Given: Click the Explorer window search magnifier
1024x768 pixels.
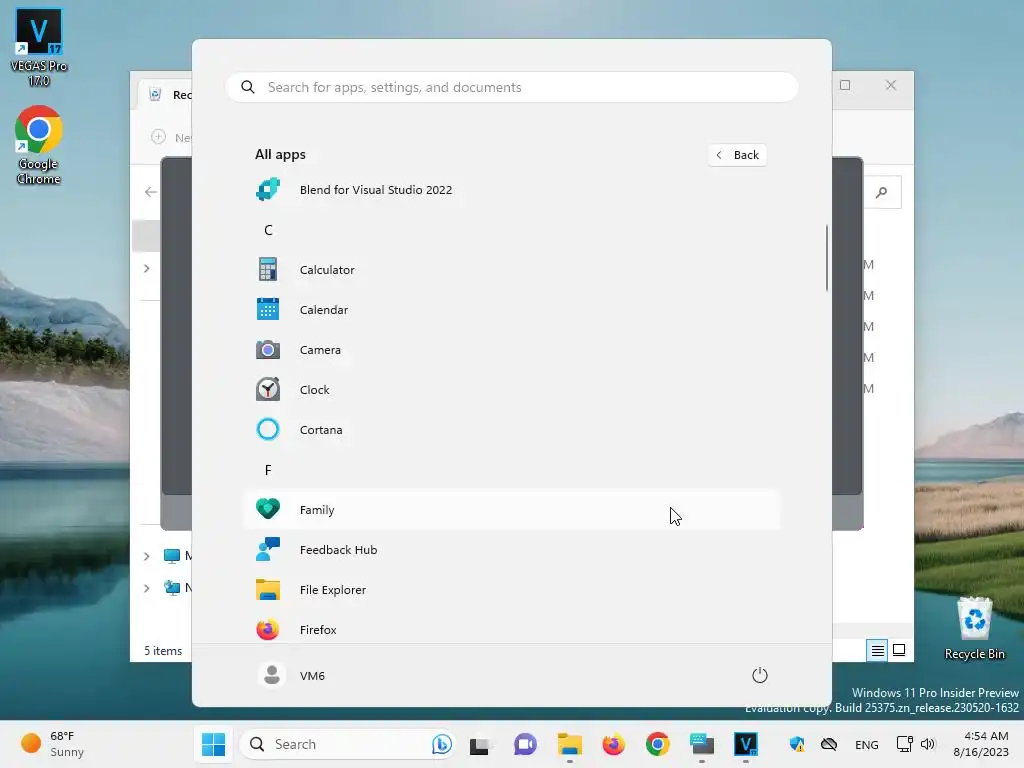Looking at the screenshot, I should (x=882, y=192).
